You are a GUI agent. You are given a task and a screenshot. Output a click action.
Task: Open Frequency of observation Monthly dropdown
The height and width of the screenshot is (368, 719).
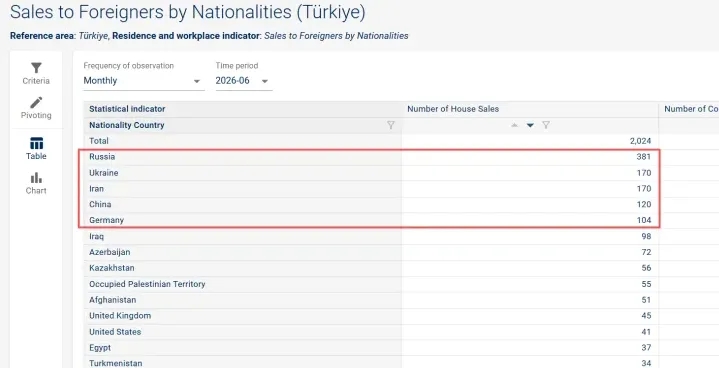144,81
